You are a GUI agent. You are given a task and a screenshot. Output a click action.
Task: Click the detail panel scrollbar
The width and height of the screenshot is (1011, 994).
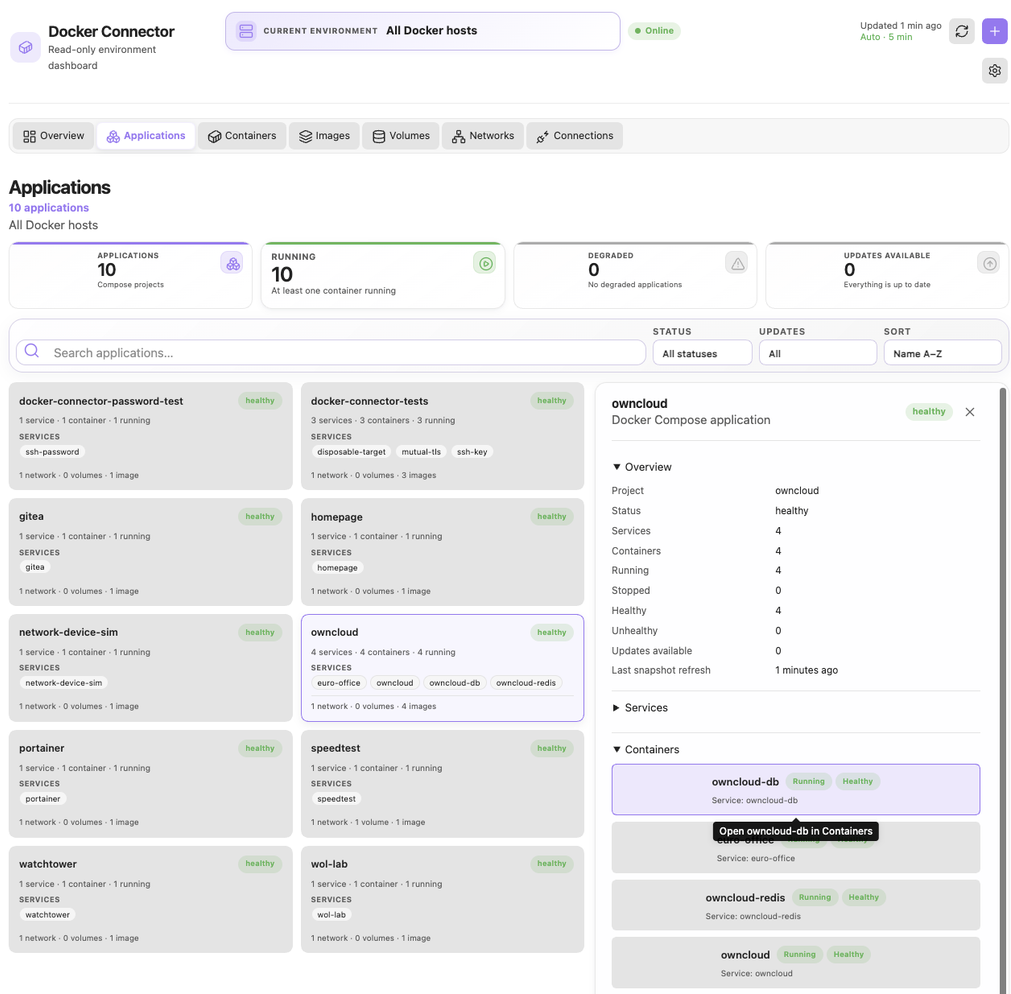pos(1003,690)
